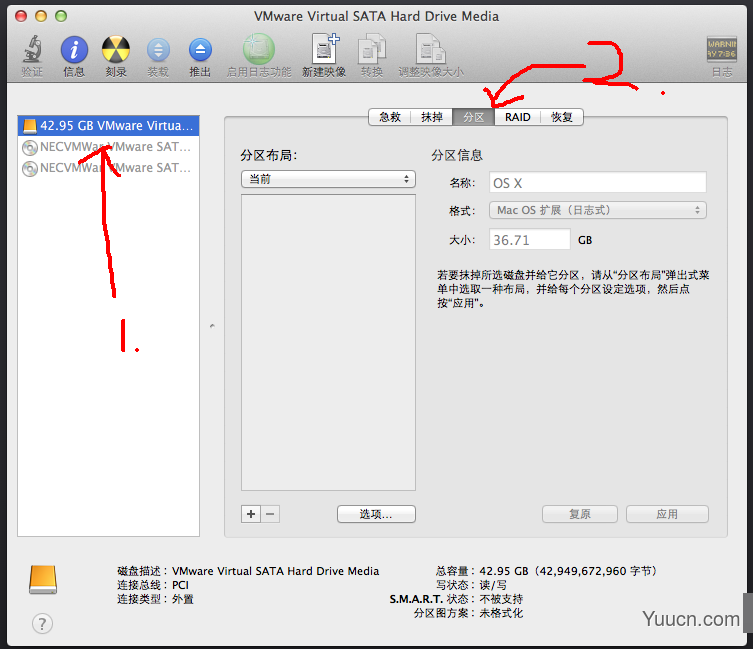Click the size field showing 36.71
The width and height of the screenshot is (753, 649).
(x=530, y=240)
